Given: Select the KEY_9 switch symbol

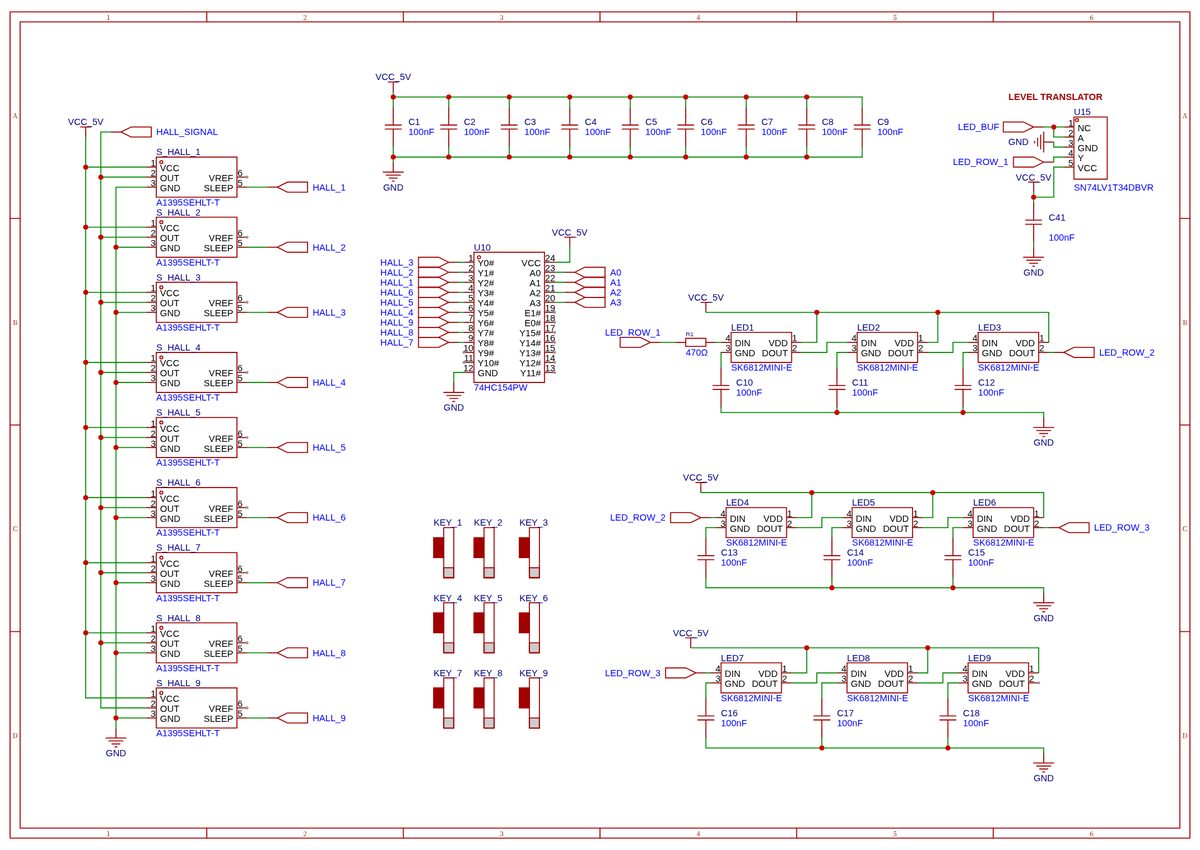Looking at the screenshot, I should 529,703.
